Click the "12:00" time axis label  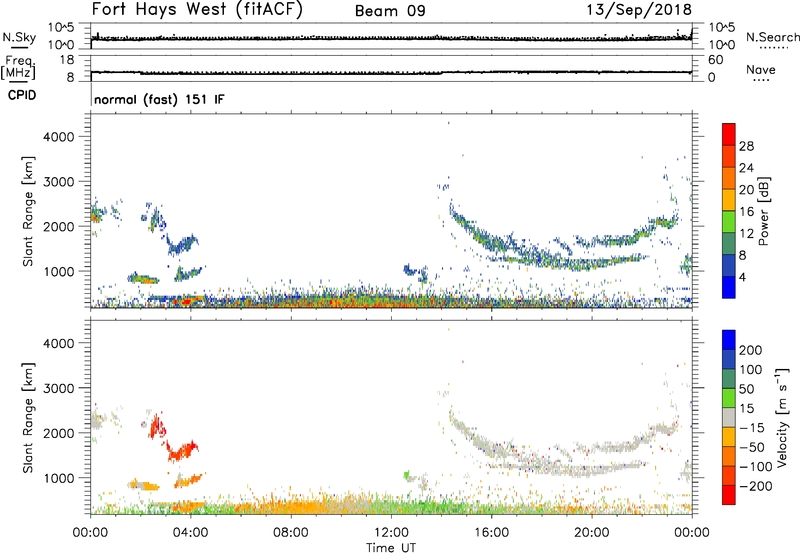391,533
